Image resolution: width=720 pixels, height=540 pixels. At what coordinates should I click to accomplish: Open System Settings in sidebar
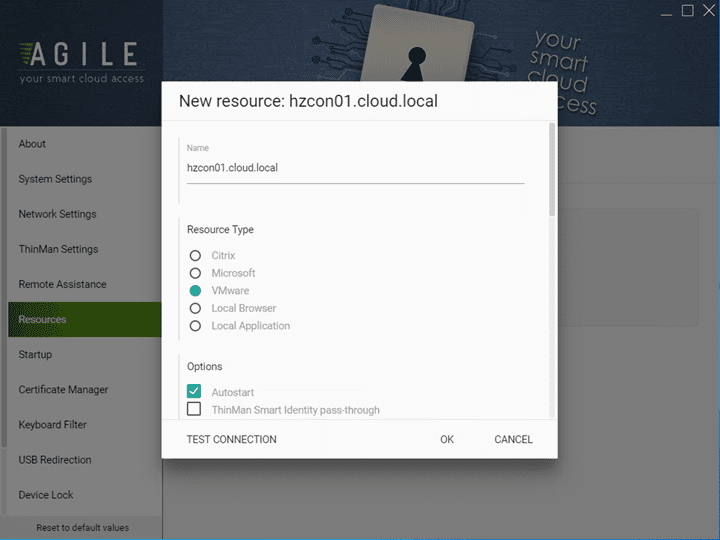coord(84,179)
